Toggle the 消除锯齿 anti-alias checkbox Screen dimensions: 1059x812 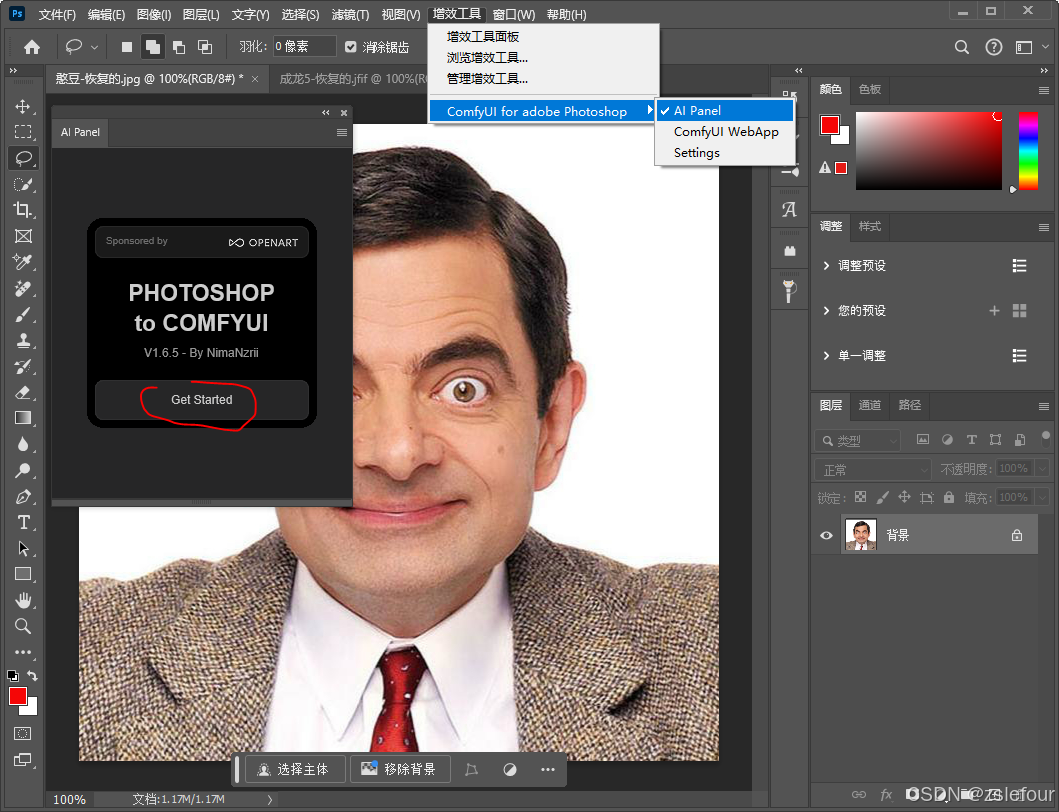tap(351, 47)
